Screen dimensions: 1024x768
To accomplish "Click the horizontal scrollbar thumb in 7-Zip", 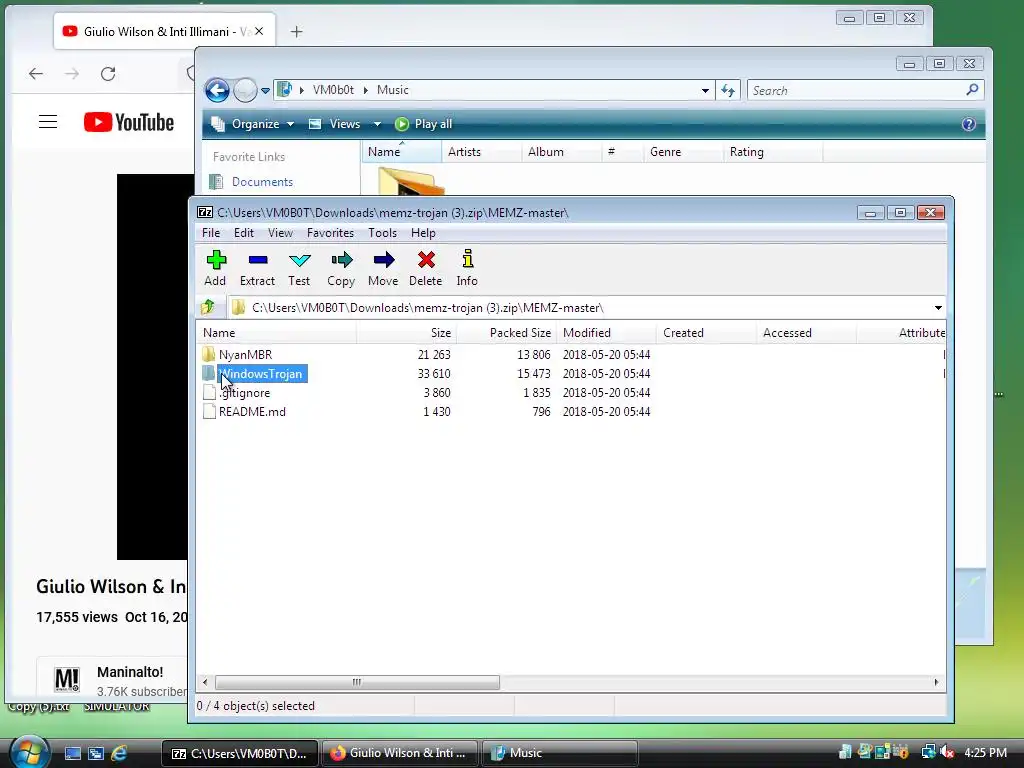I will click(357, 682).
